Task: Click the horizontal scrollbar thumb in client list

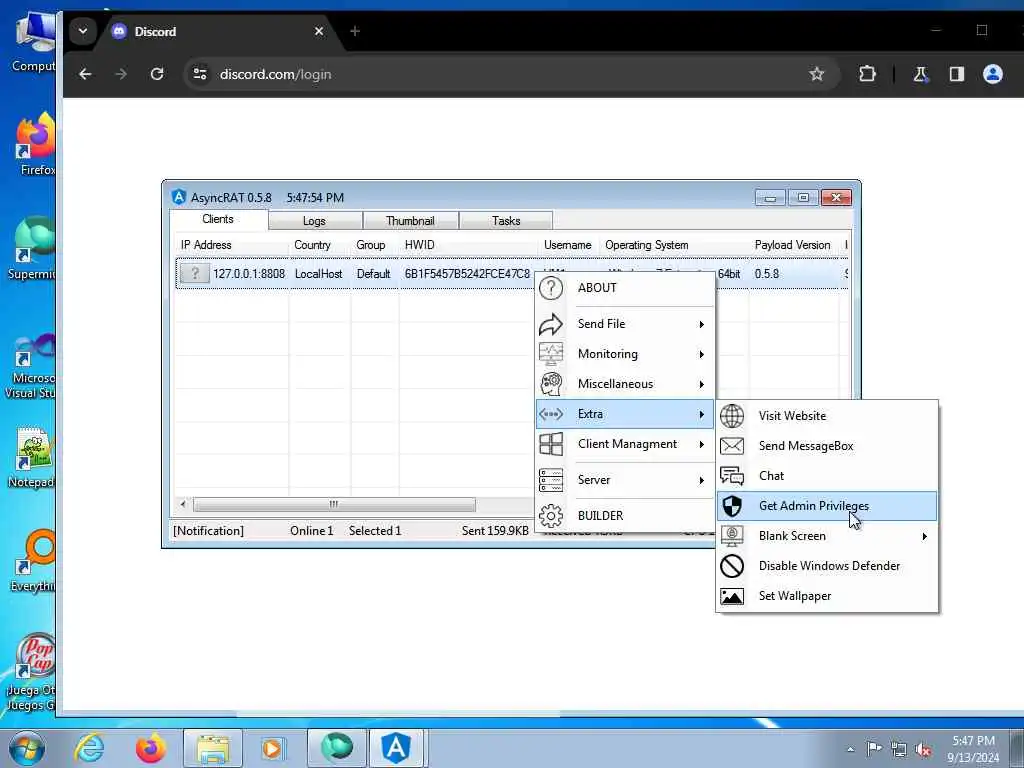Action: [334, 504]
